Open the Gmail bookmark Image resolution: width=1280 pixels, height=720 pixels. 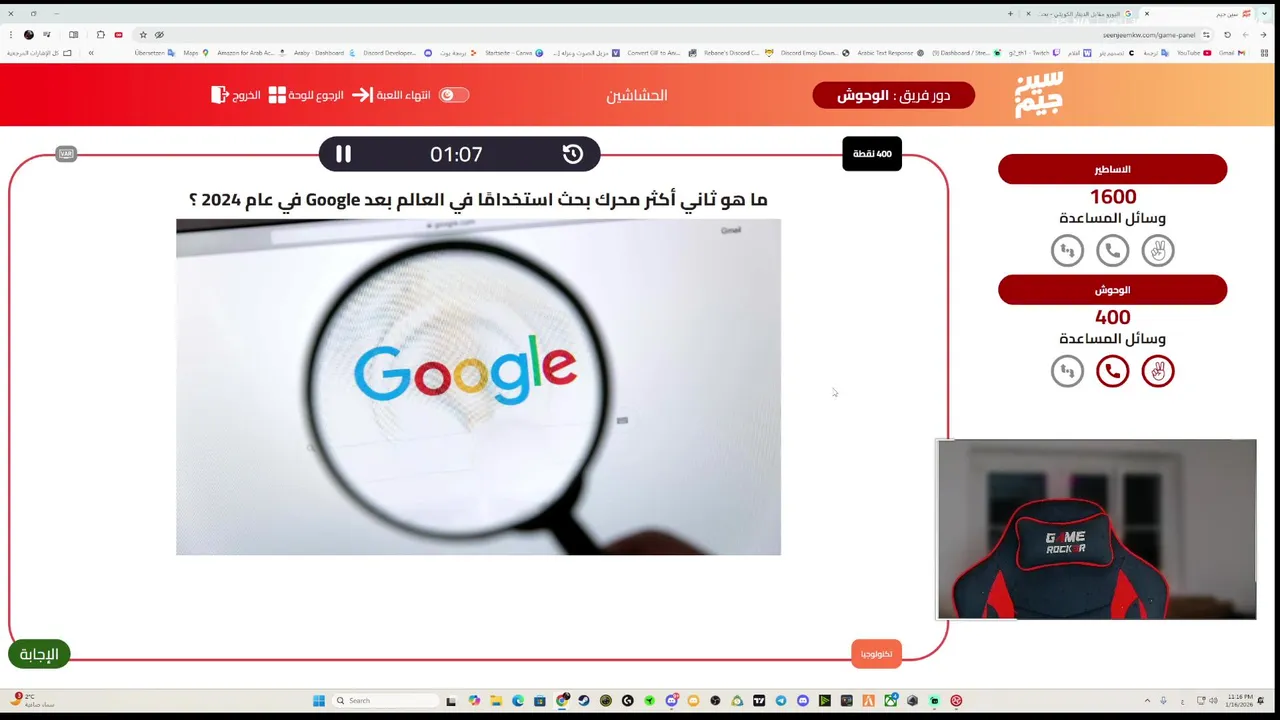[x=1231, y=52]
